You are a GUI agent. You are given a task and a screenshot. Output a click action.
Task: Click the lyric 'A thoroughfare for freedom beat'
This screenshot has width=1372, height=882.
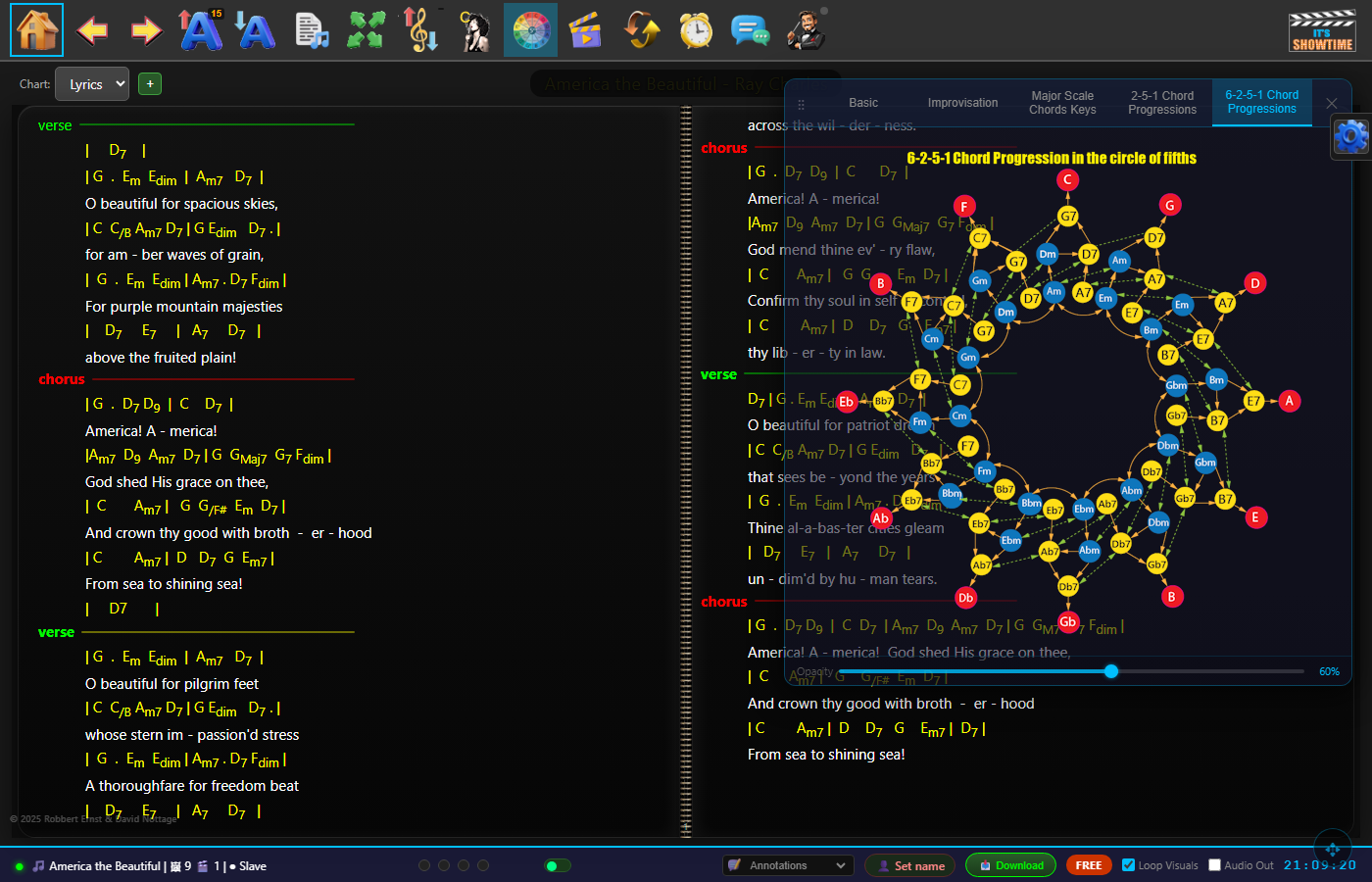click(192, 786)
